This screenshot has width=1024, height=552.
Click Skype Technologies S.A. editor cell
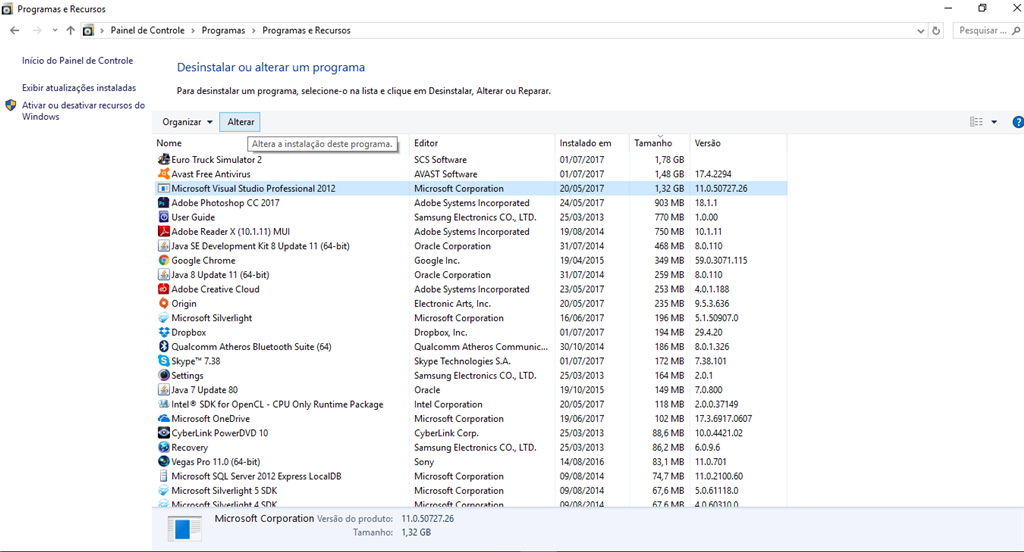pos(462,361)
